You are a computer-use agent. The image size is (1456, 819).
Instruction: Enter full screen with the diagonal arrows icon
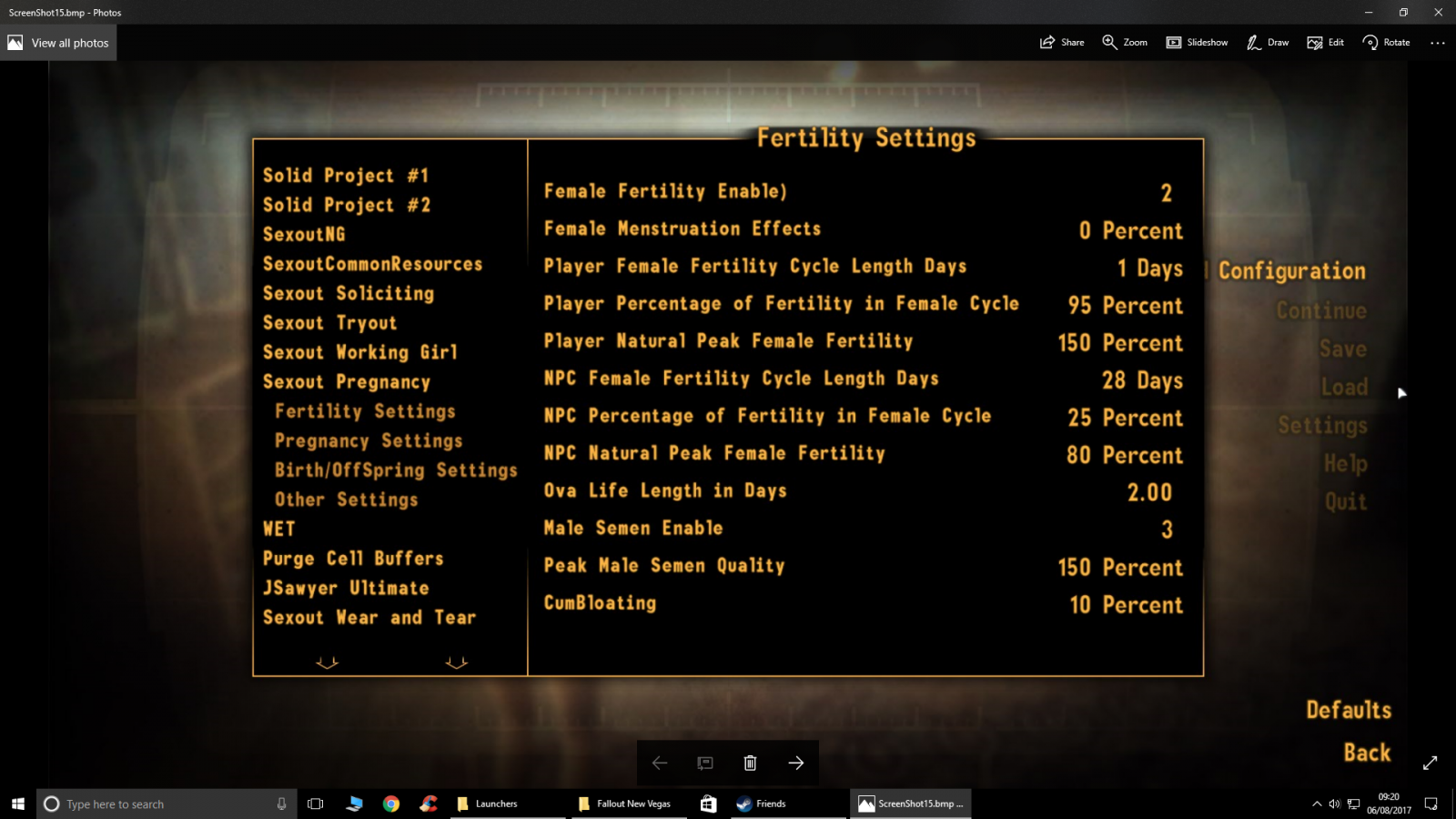[1430, 763]
